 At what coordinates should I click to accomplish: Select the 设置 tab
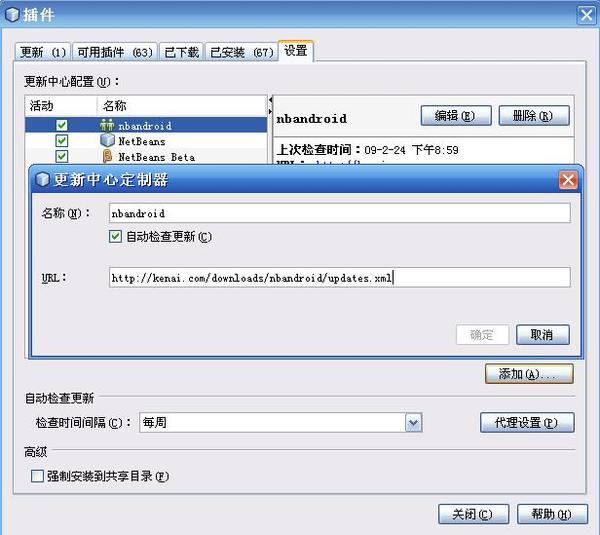pyautogui.click(x=295, y=51)
